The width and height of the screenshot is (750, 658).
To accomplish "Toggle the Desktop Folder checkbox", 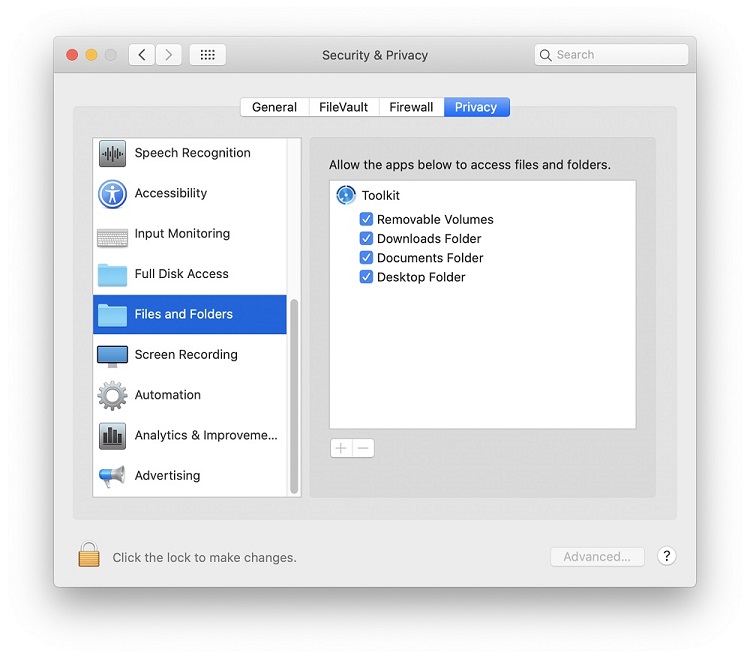I will point(366,277).
